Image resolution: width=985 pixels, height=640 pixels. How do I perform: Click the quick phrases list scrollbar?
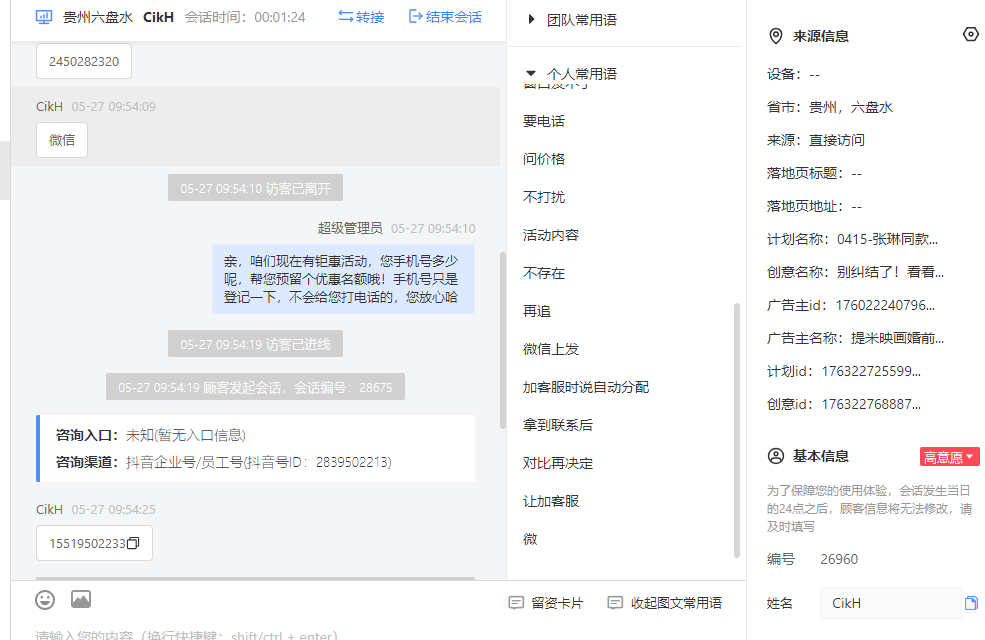(737, 430)
